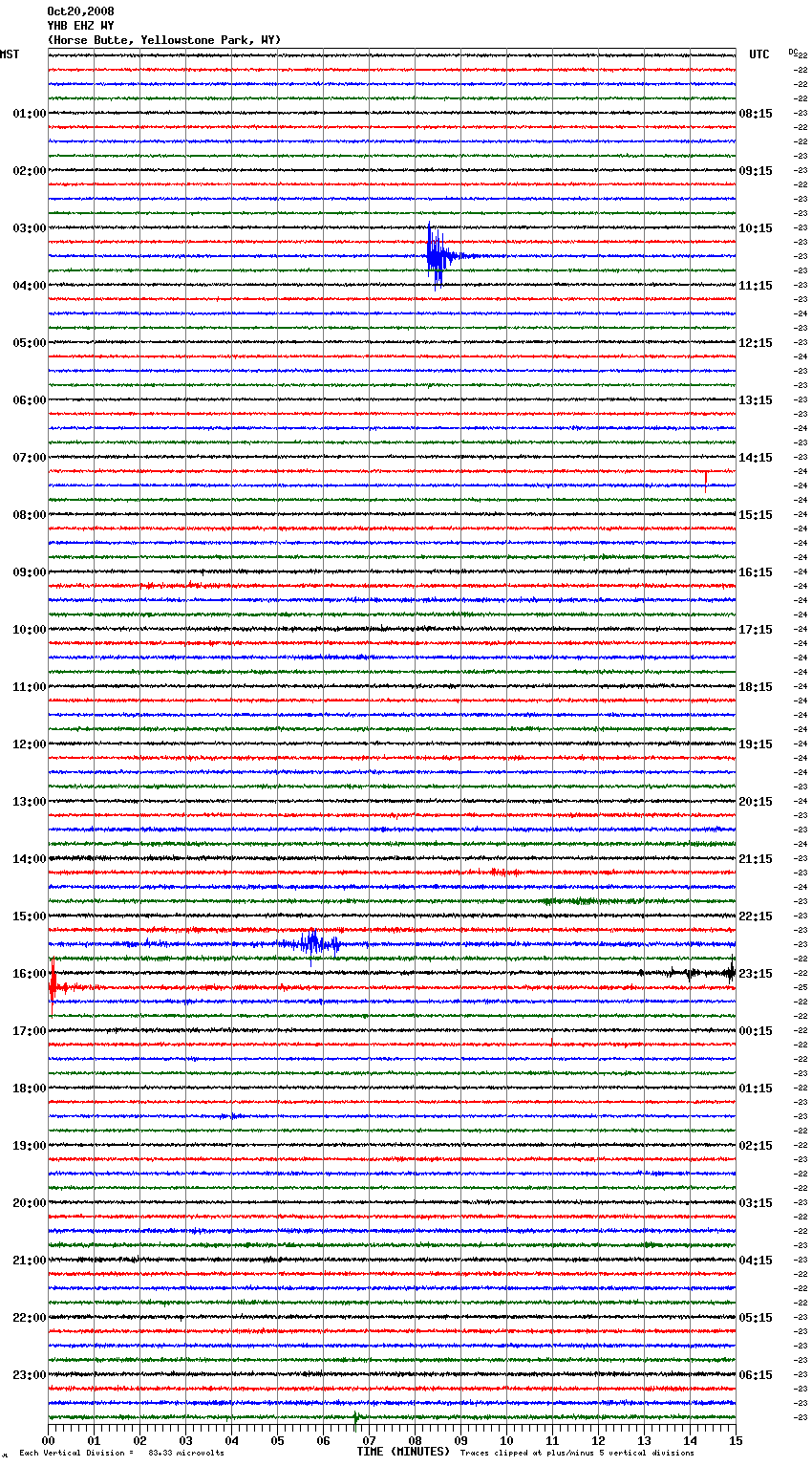Select the 12:00 MST hour label
812x1466 pixels.
pos(30,744)
